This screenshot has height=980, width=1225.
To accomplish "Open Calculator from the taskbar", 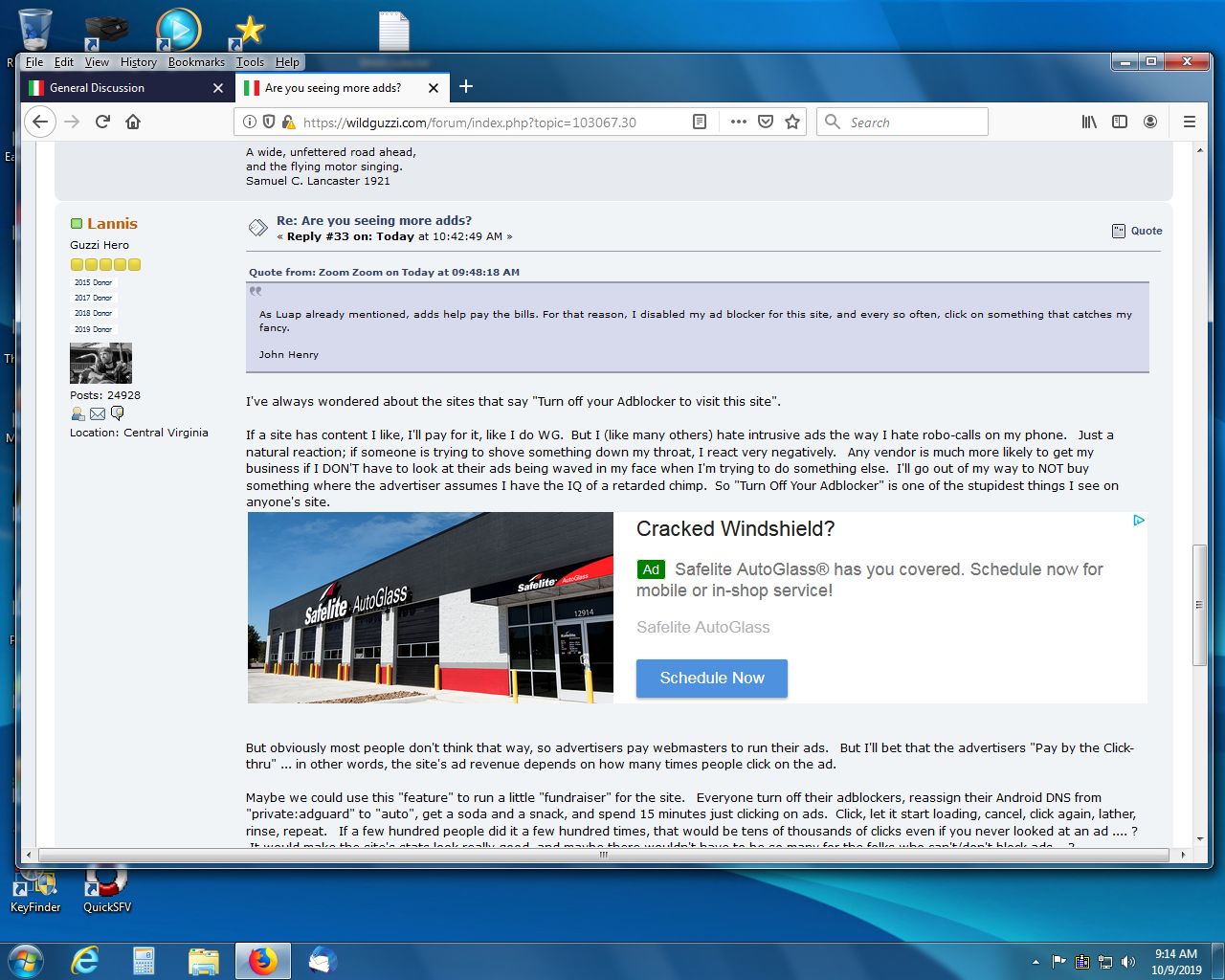I will [x=145, y=961].
